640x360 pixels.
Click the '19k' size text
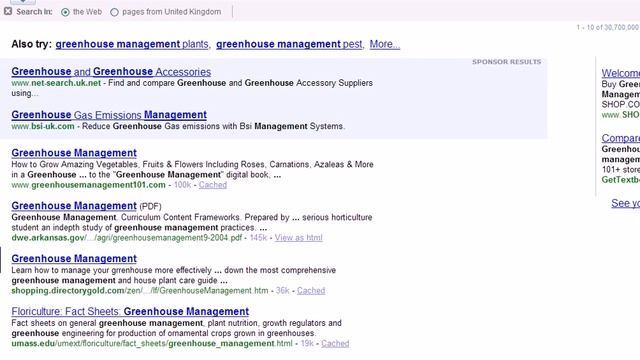click(307, 343)
